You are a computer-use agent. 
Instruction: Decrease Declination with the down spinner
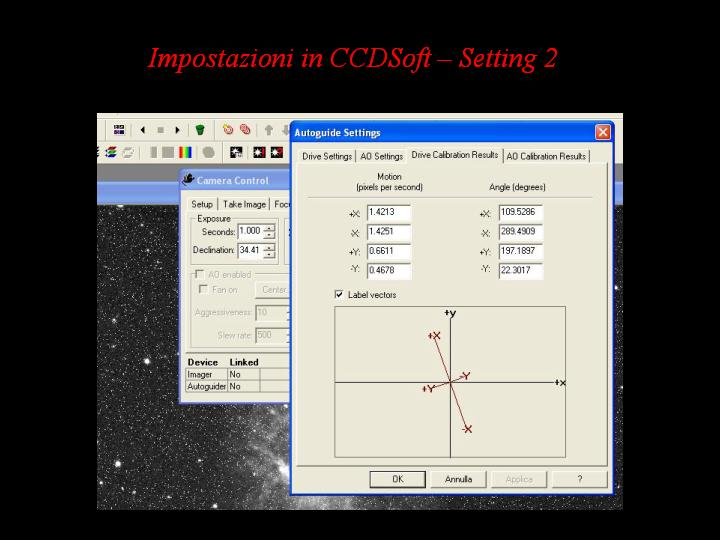(270, 254)
